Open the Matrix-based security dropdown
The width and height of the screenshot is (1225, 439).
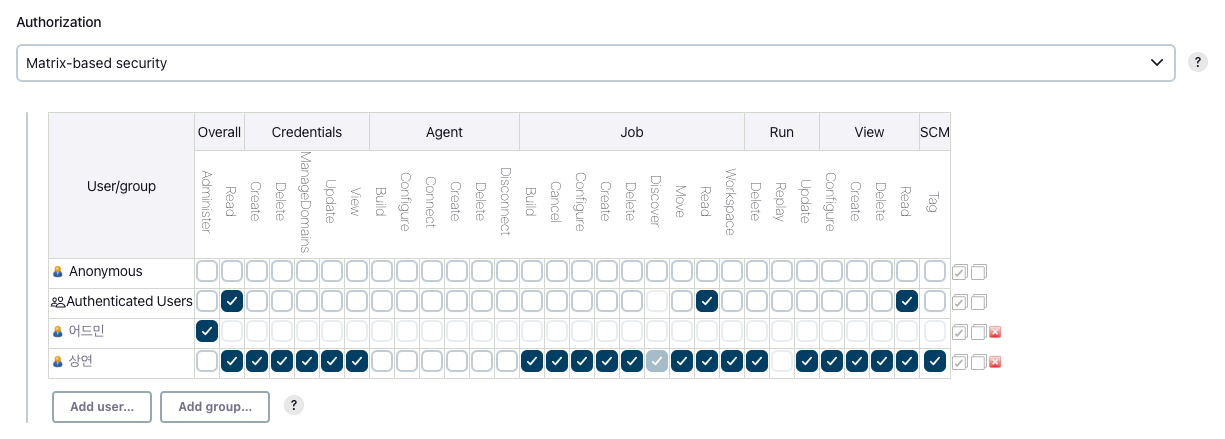tap(596, 63)
